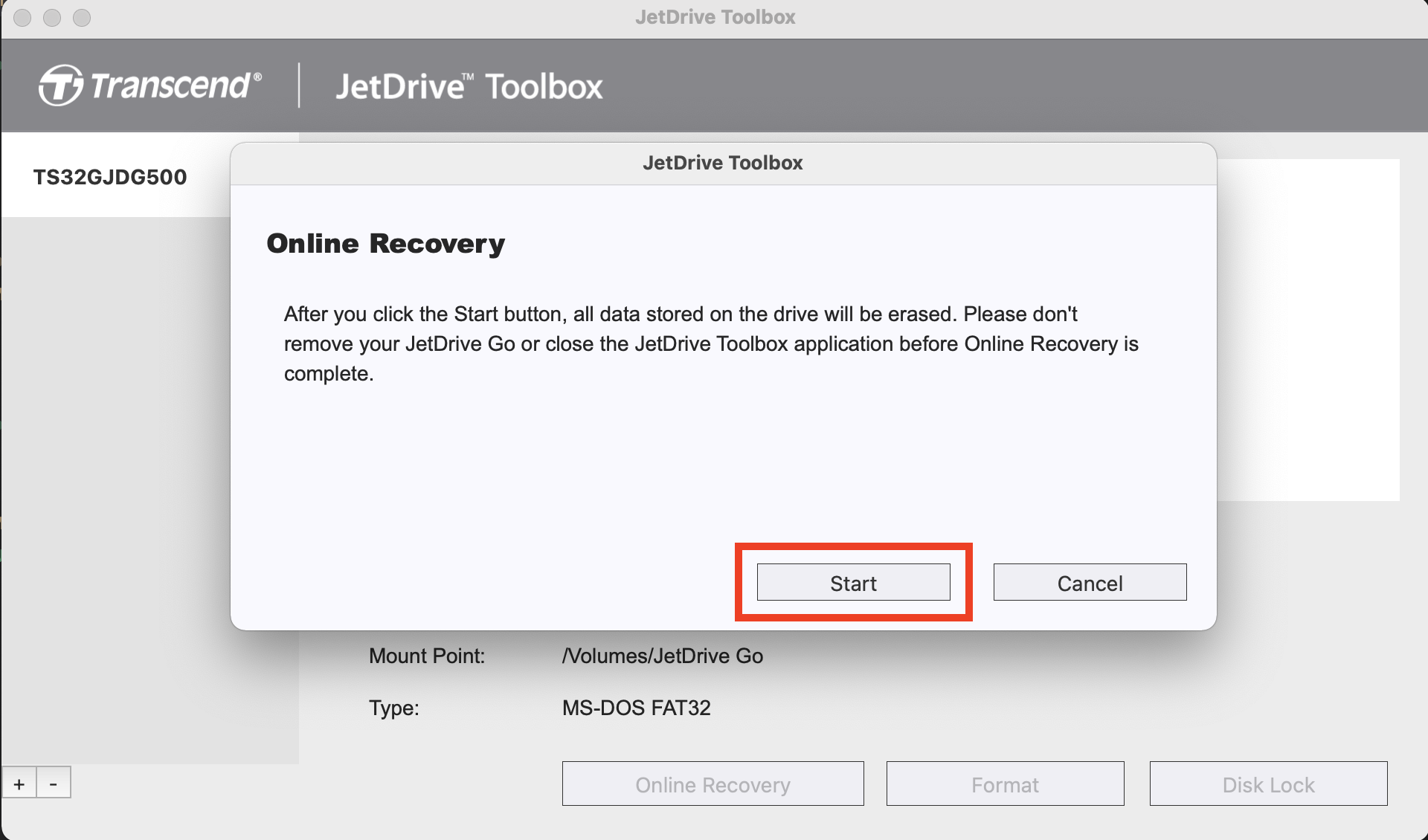1428x840 pixels.
Task: Remove drive with the minus button
Action: (x=54, y=784)
